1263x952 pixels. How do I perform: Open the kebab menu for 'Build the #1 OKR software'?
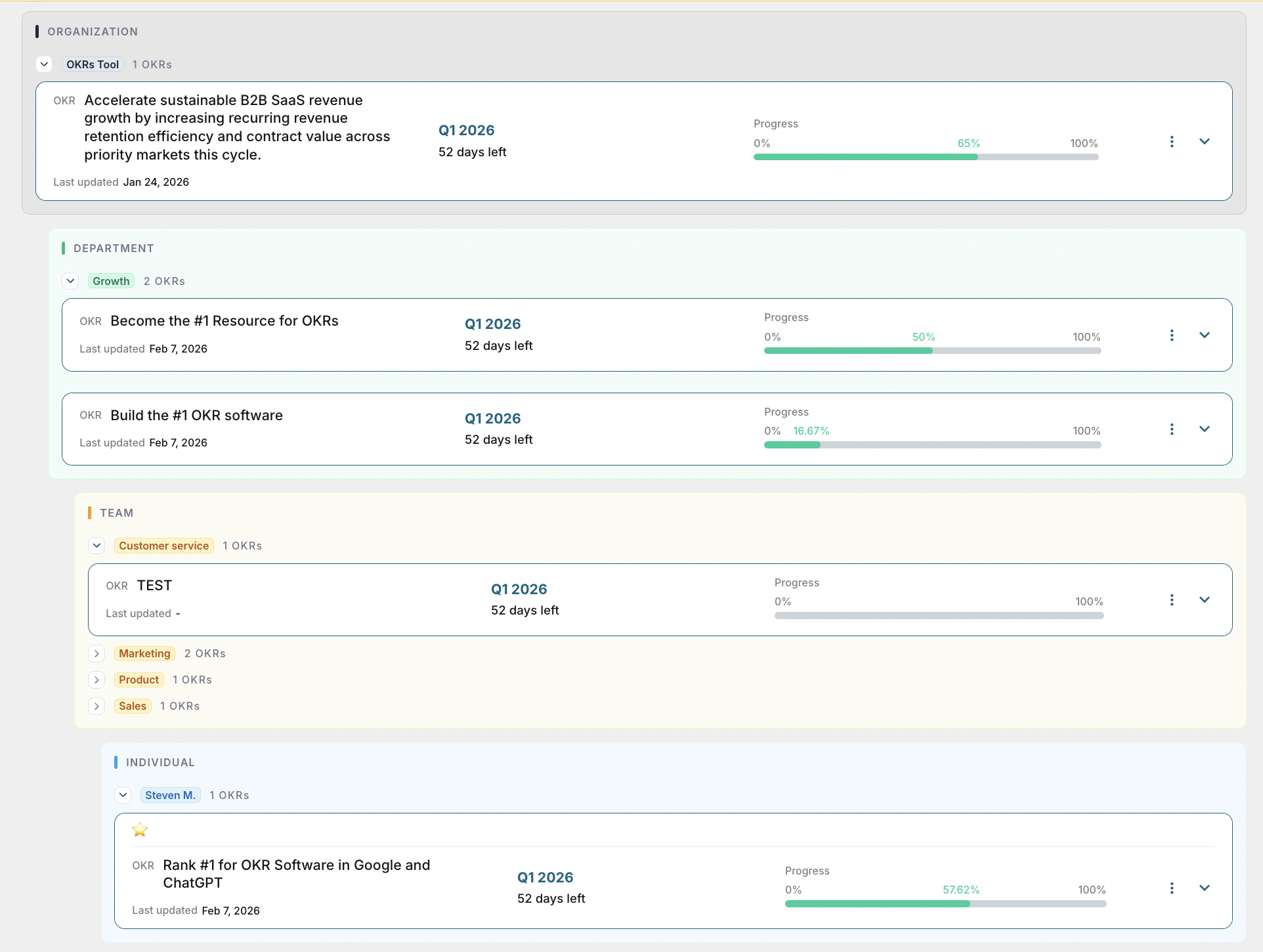(x=1171, y=429)
